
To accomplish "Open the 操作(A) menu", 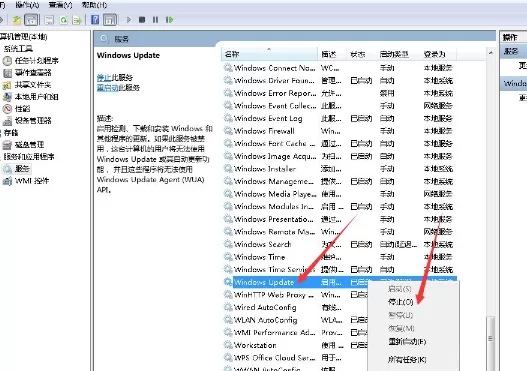I will pyautogui.click(x=27, y=5).
